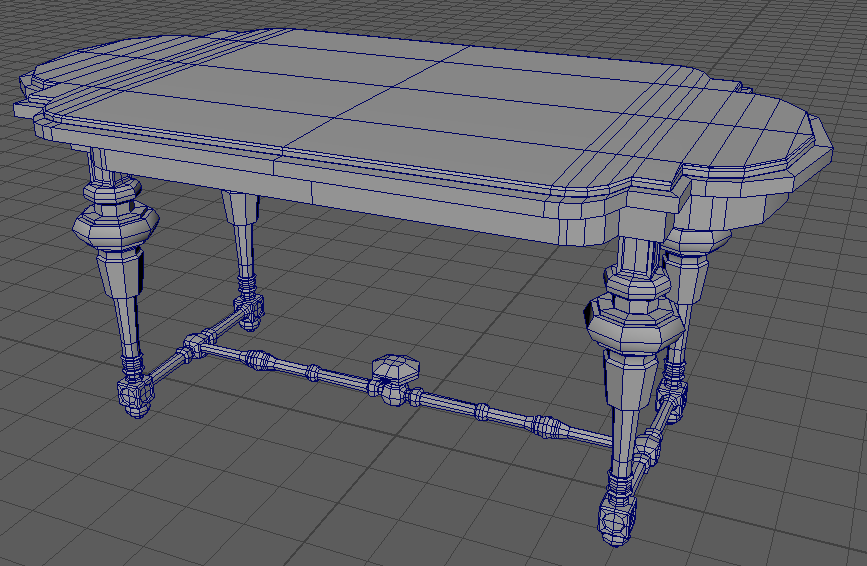
Task: Select the octagonal knob on the center stretcher
Action: 396,368
